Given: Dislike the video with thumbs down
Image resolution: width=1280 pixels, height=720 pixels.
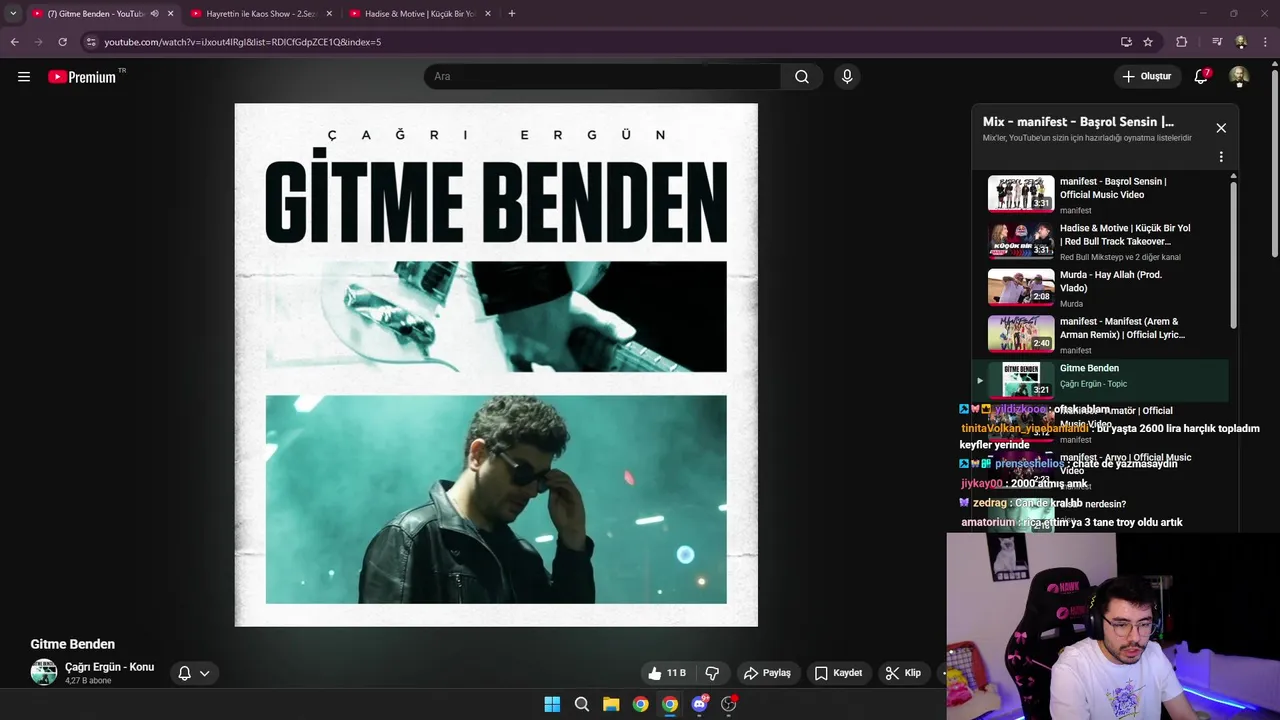Looking at the screenshot, I should point(712,673).
